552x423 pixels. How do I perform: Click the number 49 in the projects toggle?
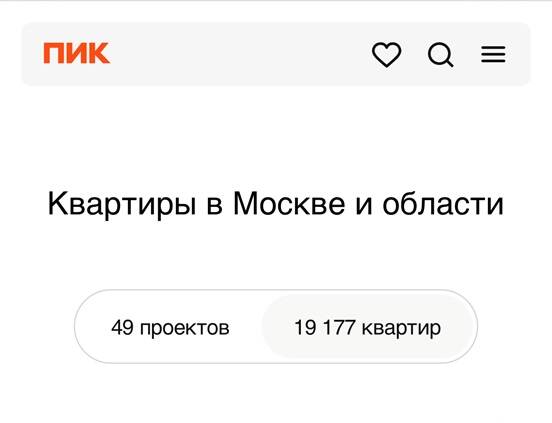[x=122, y=327]
